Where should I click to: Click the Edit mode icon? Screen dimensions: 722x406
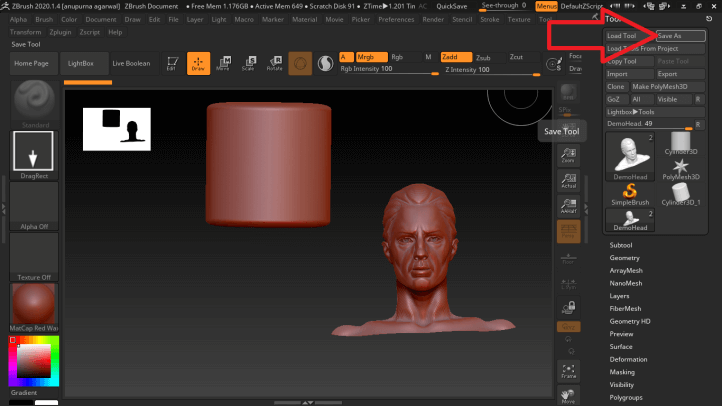pyautogui.click(x=172, y=63)
